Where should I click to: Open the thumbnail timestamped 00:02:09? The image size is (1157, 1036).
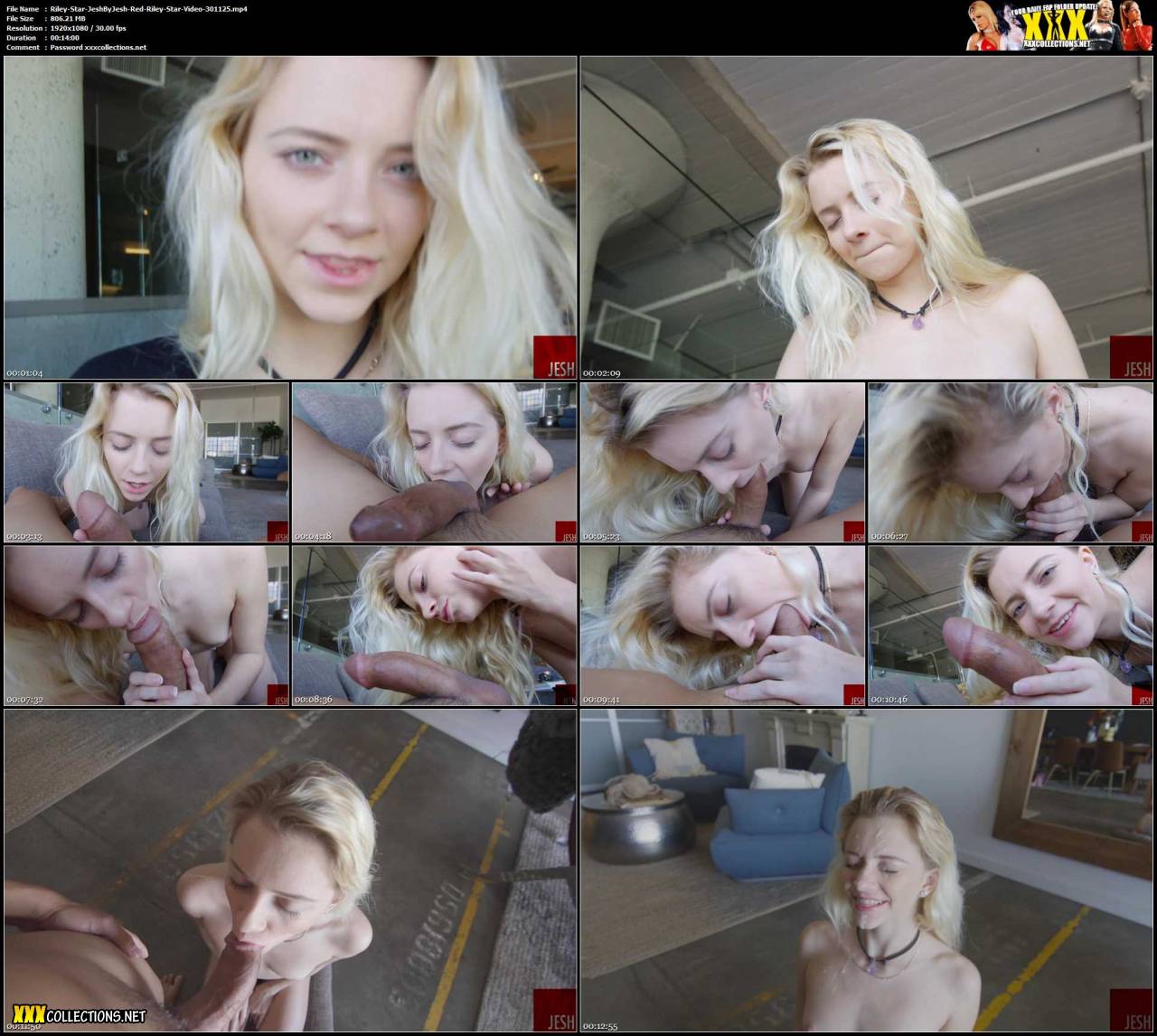point(866,217)
